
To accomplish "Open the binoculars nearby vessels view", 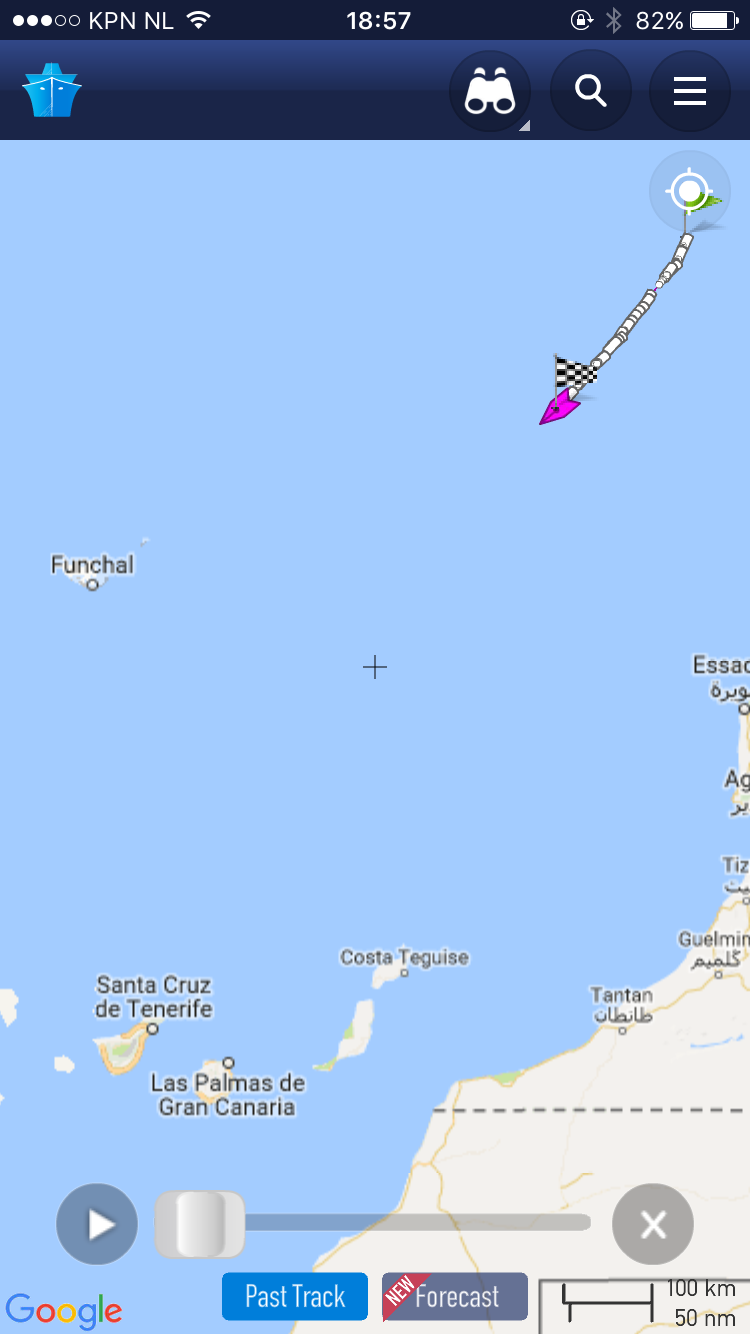I will 489,92.
